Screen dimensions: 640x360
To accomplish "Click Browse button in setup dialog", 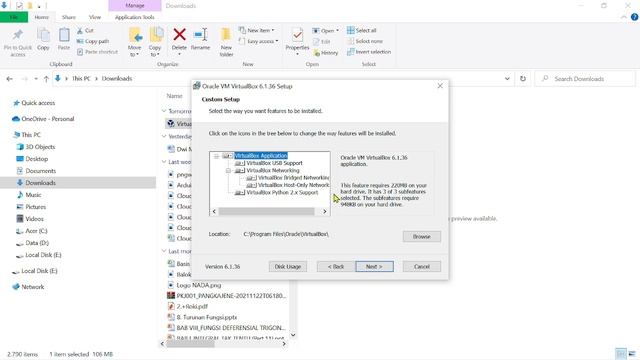I will pyautogui.click(x=422, y=236).
